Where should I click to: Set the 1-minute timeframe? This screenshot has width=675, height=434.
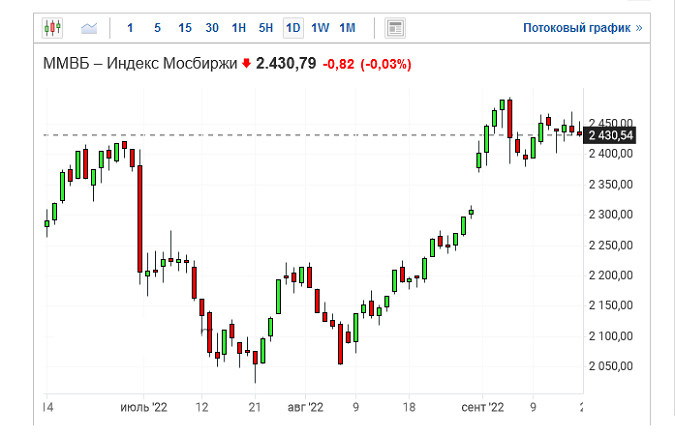coord(132,27)
